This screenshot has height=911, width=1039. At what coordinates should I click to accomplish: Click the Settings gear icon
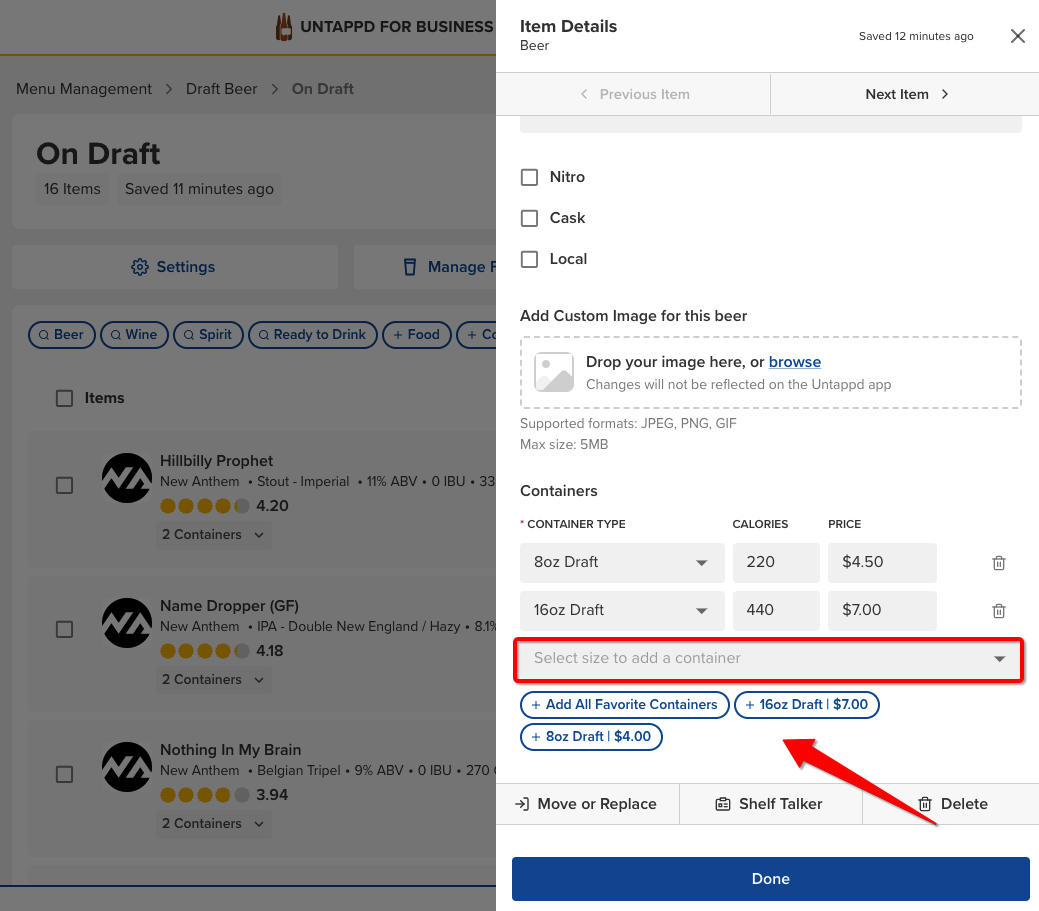(x=140, y=267)
